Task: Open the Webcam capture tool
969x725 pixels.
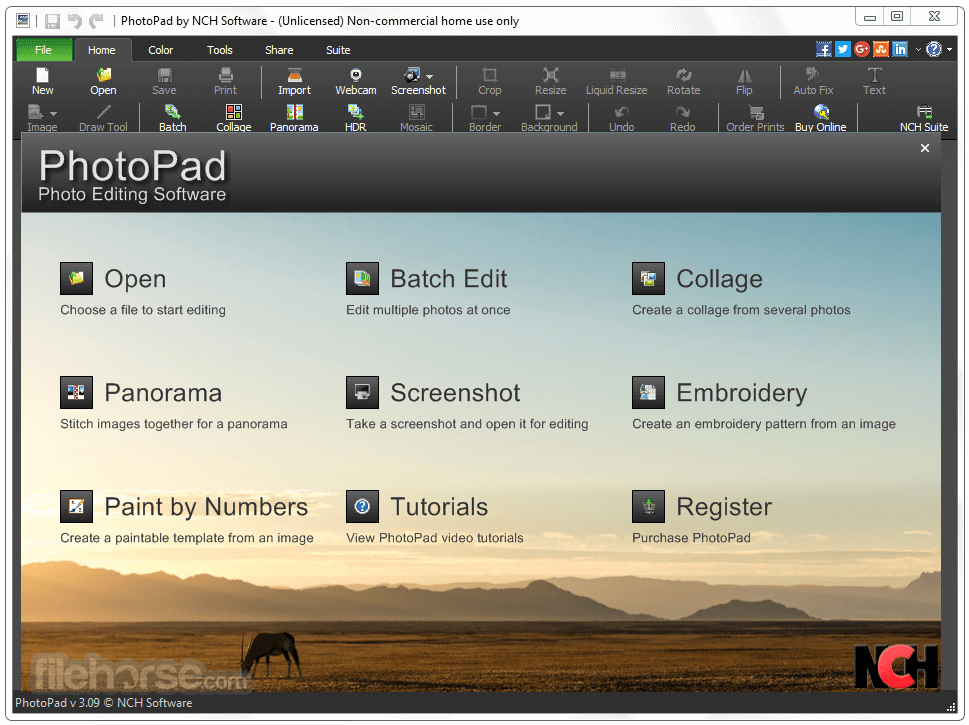Action: (x=356, y=81)
